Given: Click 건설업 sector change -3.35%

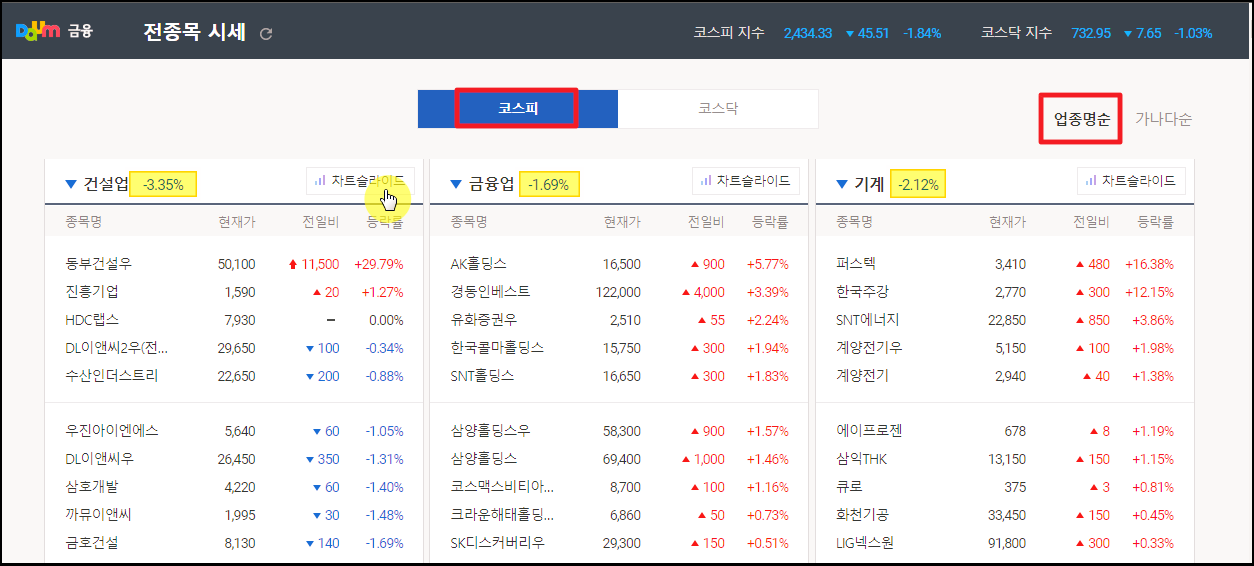Looking at the screenshot, I should click(x=163, y=184).
